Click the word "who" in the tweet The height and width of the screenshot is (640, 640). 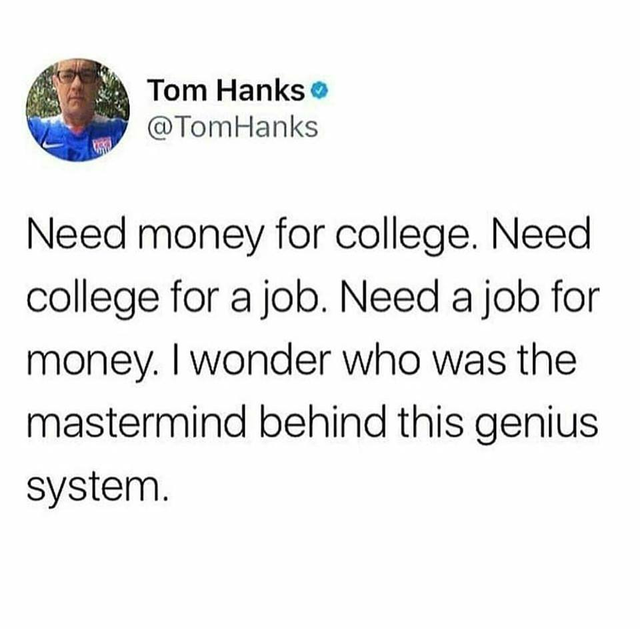(383, 360)
